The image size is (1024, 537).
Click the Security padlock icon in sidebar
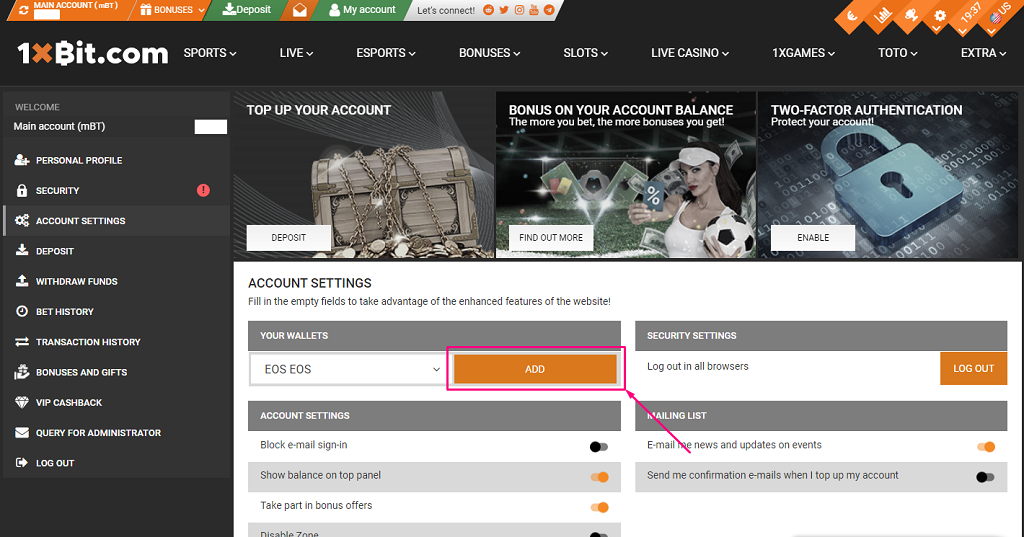click(x=22, y=190)
